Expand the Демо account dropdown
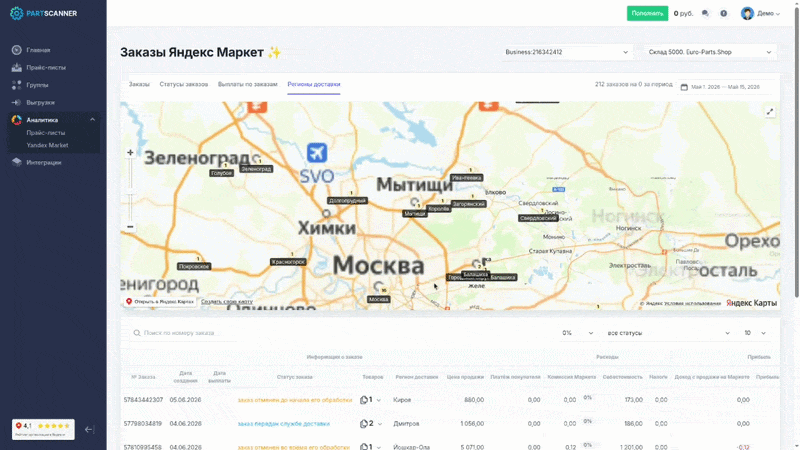Viewport: 800px width, 450px height. pos(768,13)
